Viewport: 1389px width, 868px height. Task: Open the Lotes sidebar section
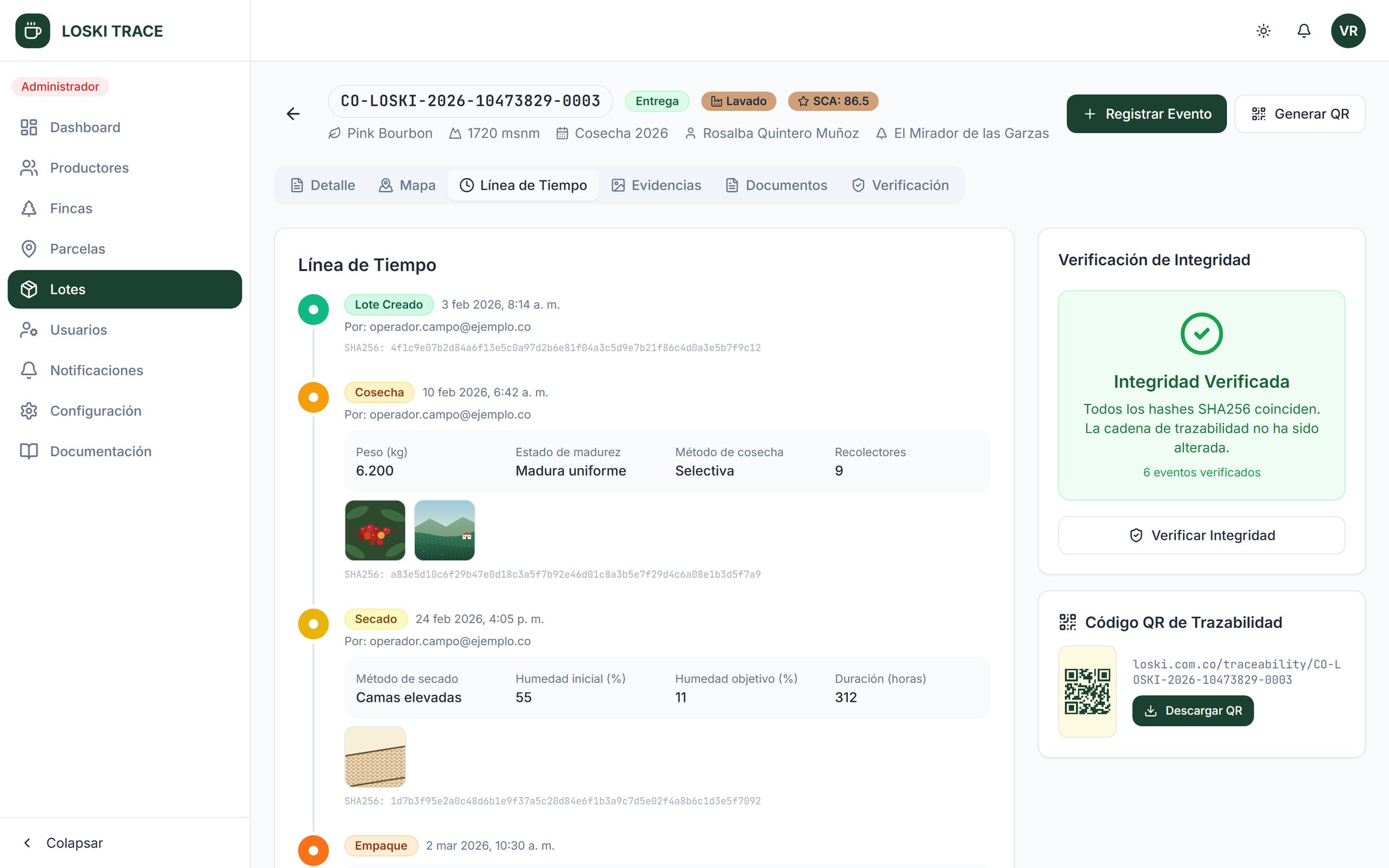pos(124,289)
